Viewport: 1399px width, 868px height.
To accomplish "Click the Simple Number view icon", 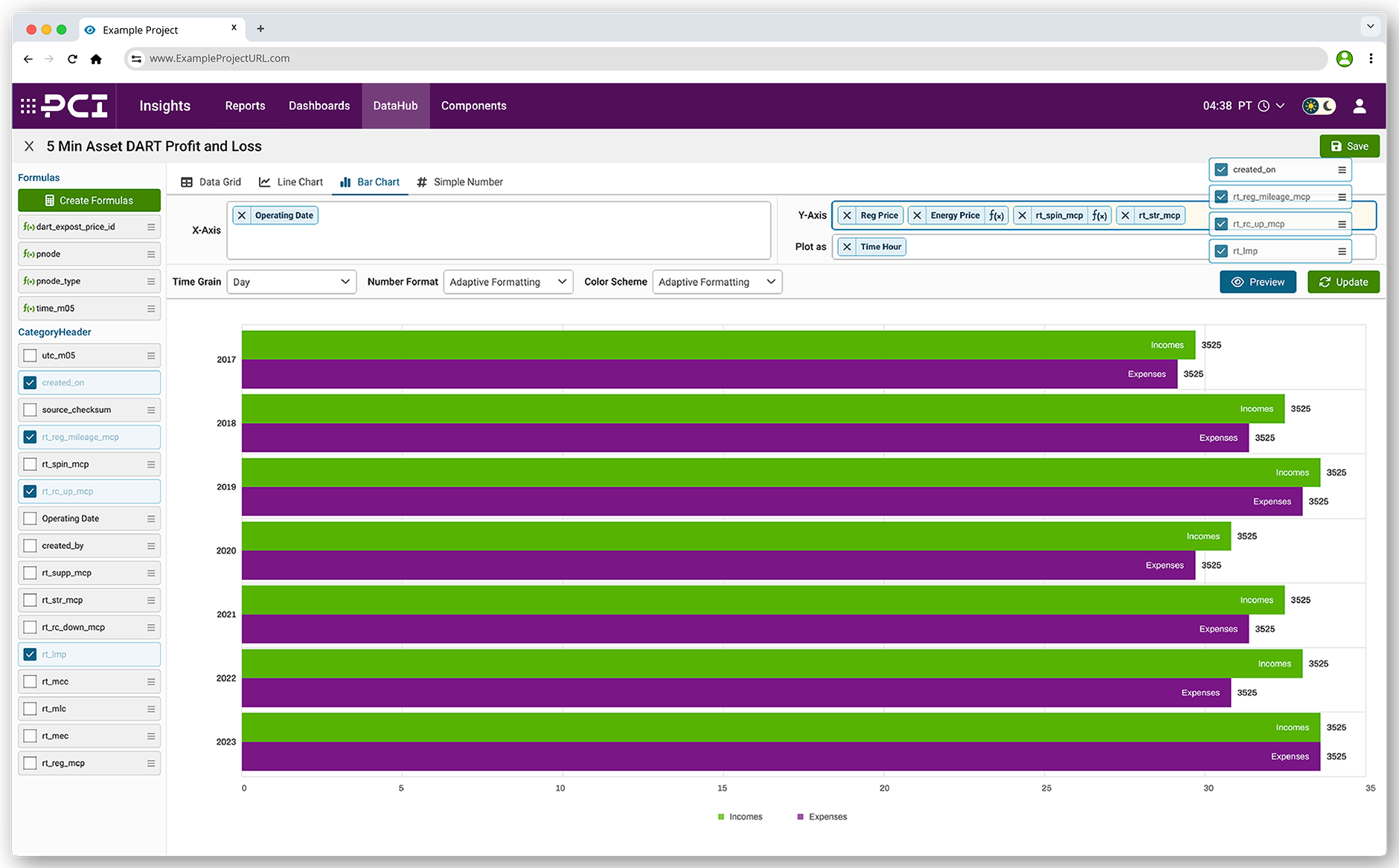I will point(422,181).
